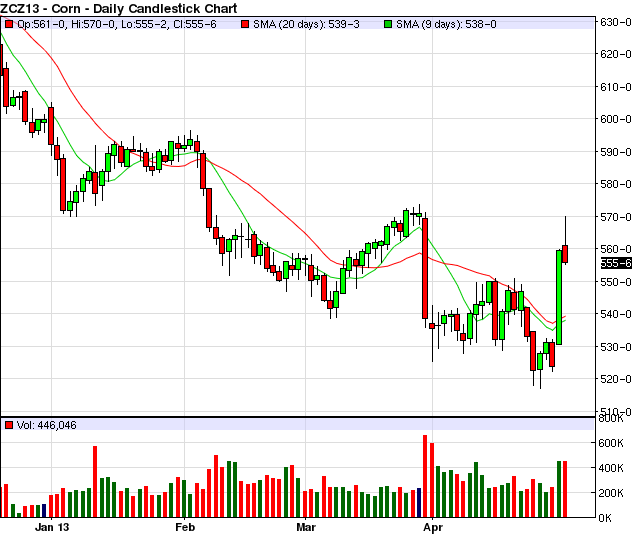This screenshot has width=640, height=536.
Task: Click the 200K volume axis label
Action: 611,494
